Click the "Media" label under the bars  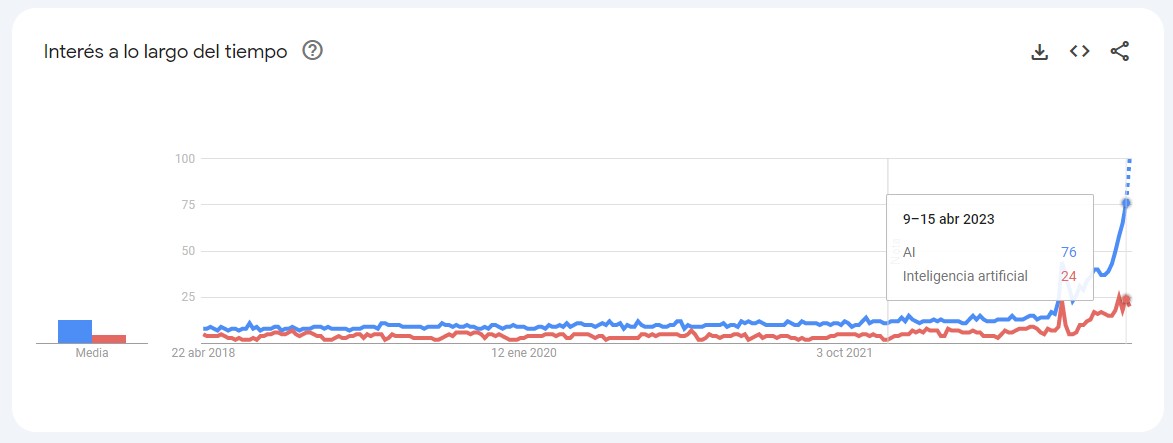click(92, 353)
